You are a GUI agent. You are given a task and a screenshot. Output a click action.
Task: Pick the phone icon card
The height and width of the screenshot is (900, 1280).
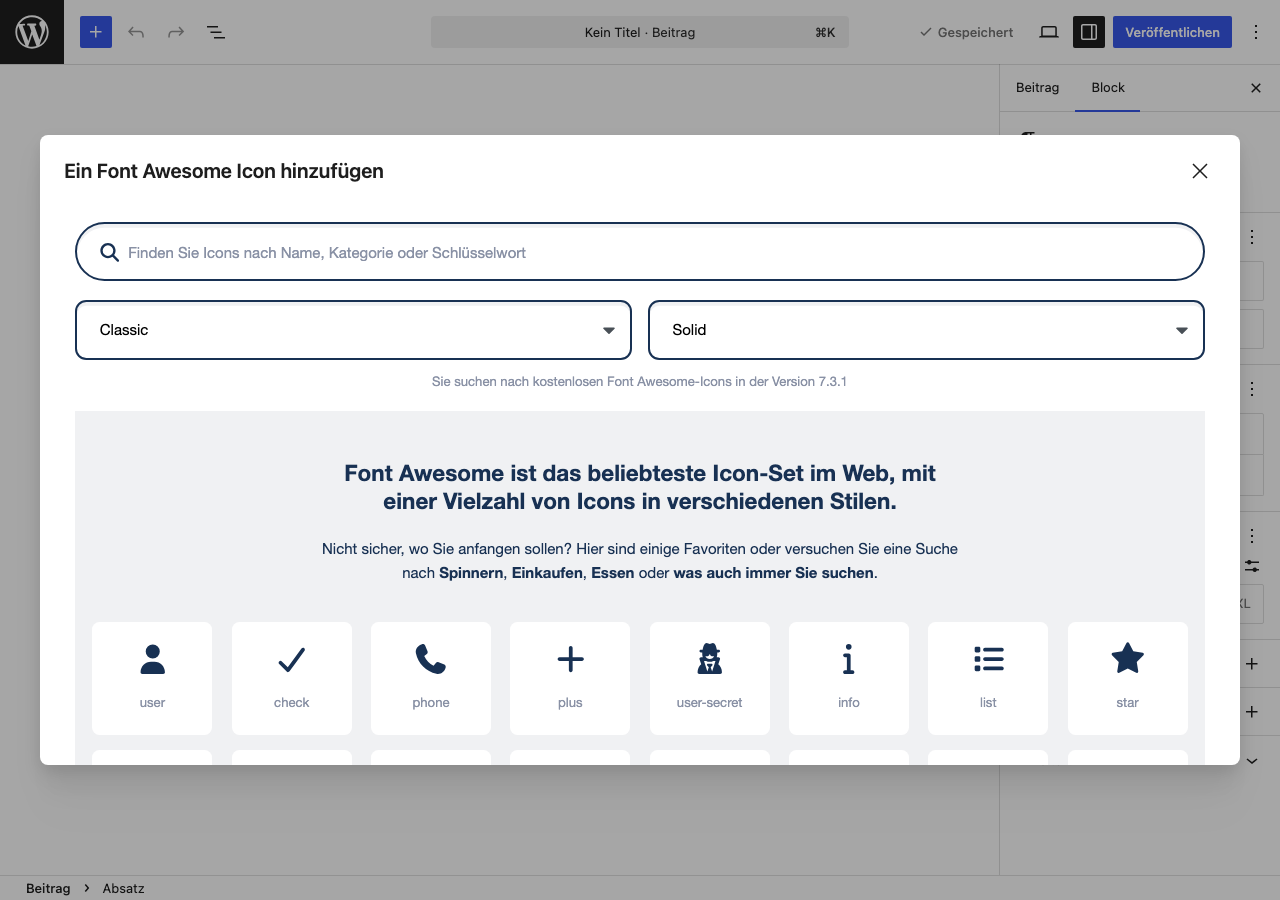click(431, 678)
